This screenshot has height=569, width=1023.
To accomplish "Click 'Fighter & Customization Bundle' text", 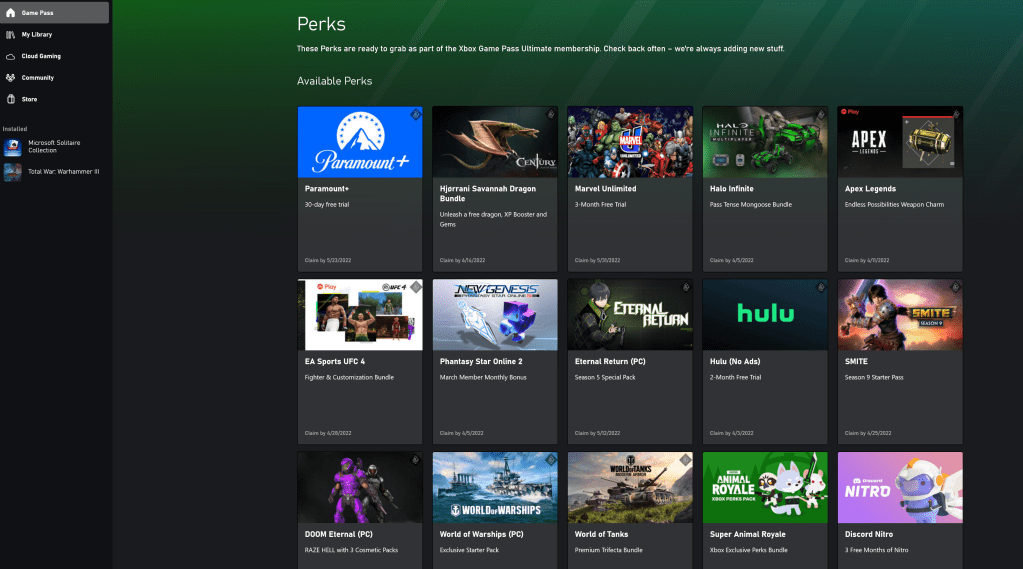I will pyautogui.click(x=349, y=377).
